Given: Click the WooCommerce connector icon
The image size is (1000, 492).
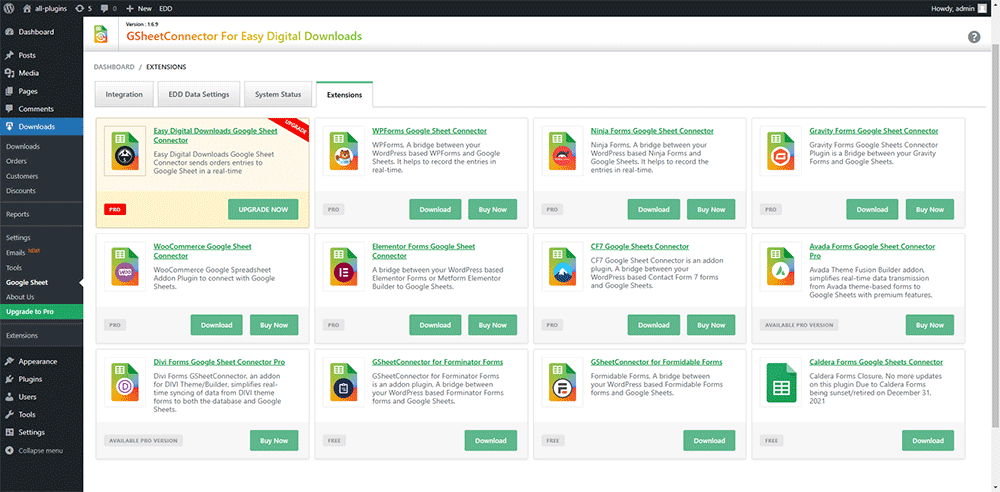Looking at the screenshot, I should [125, 267].
